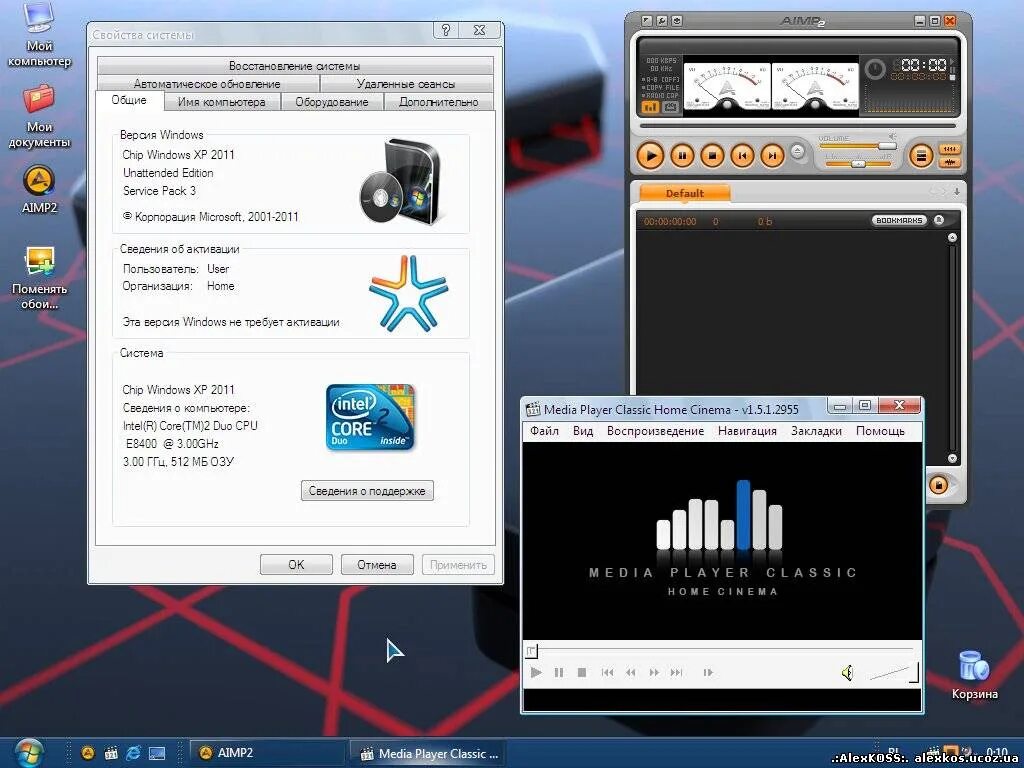Open Файл menu in Media Player Classic
Image resolution: width=1024 pixels, height=768 pixels.
coord(544,431)
